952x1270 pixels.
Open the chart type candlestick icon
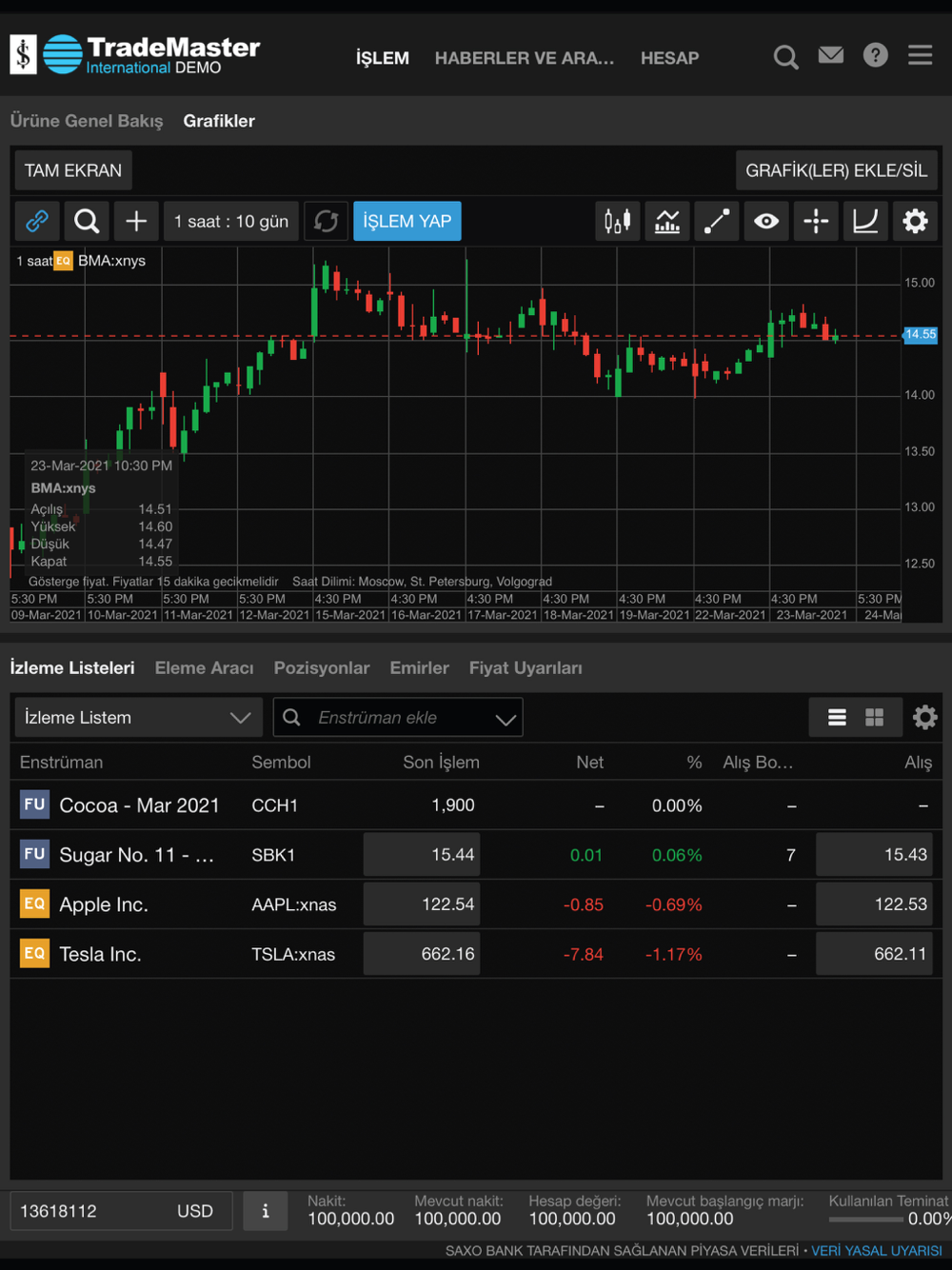tap(618, 221)
